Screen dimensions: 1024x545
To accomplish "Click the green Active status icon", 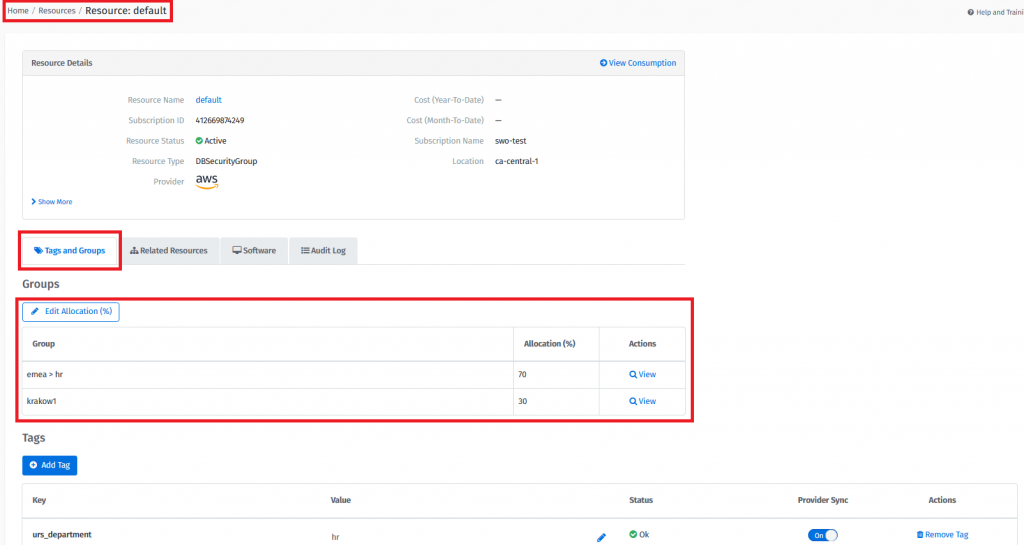I will coord(199,141).
